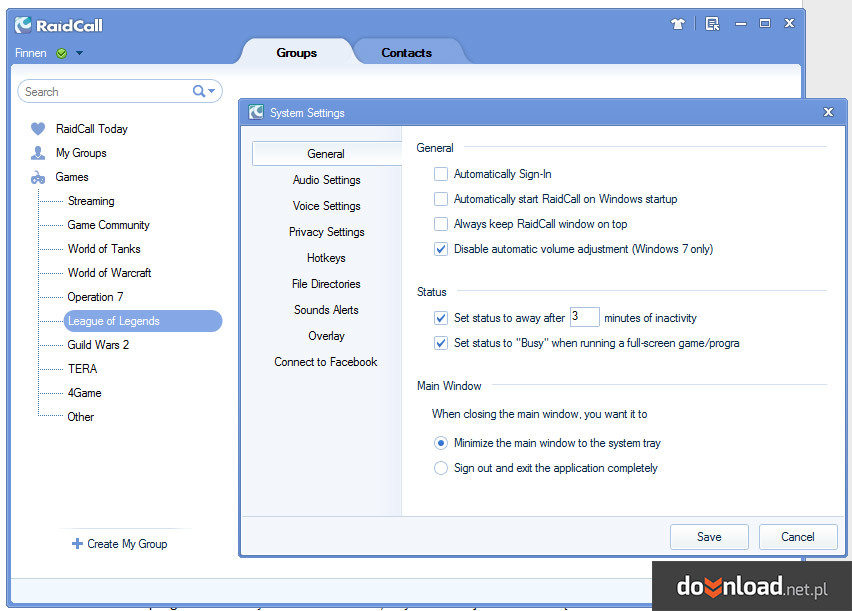Select Sign out and exit completely
The height and width of the screenshot is (611, 852).
(x=441, y=468)
